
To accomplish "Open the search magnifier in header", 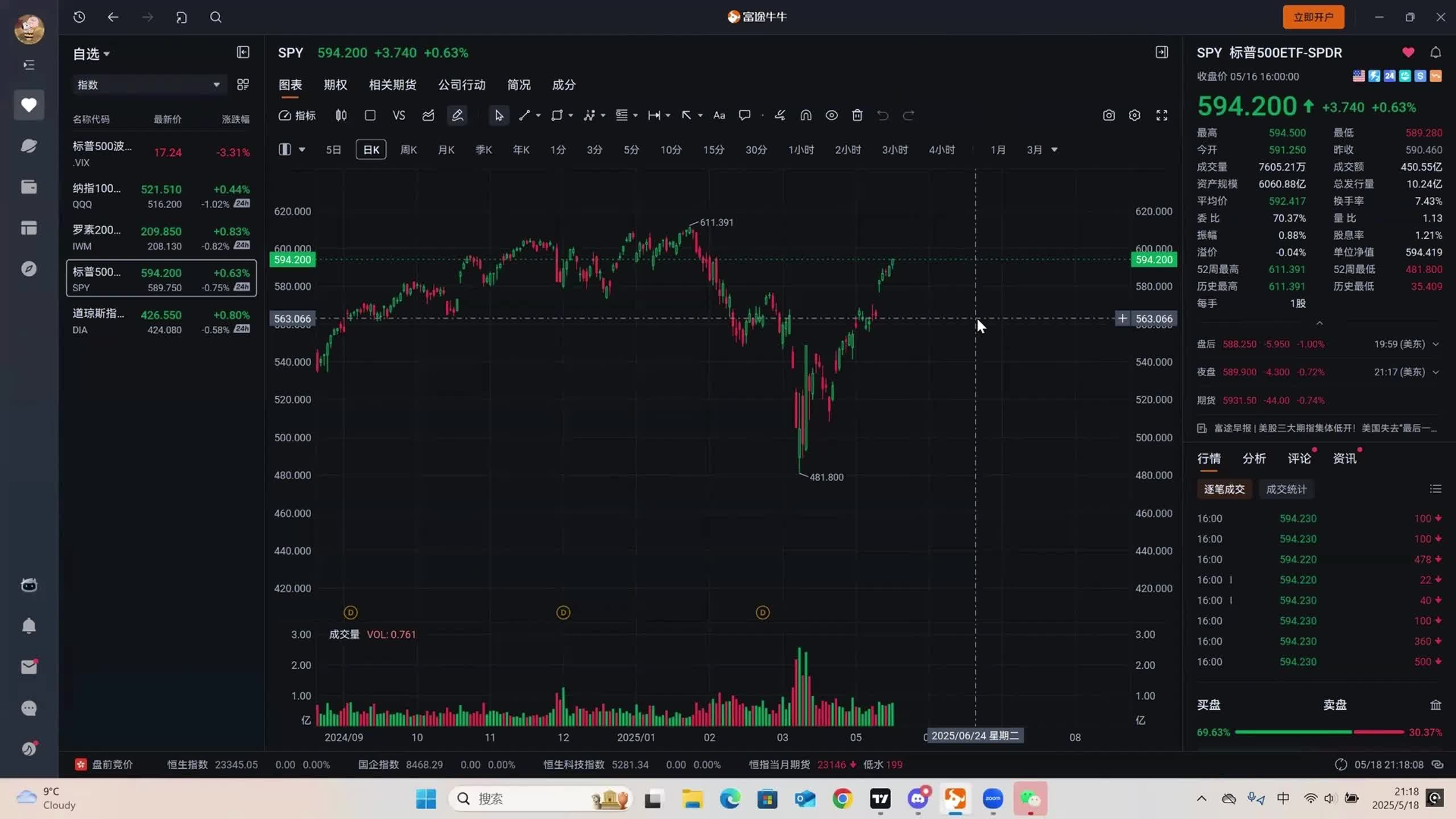I will [x=216, y=17].
